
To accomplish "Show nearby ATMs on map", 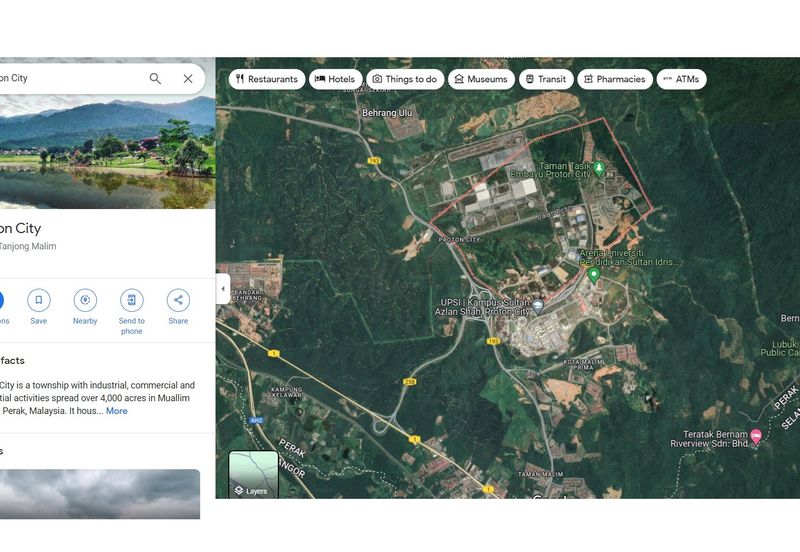I will pyautogui.click(x=680, y=79).
